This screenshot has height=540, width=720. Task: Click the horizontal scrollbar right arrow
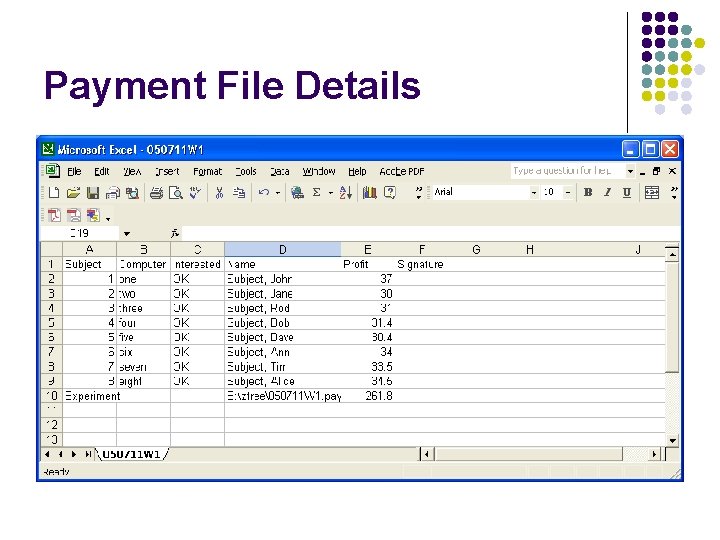pos(654,455)
